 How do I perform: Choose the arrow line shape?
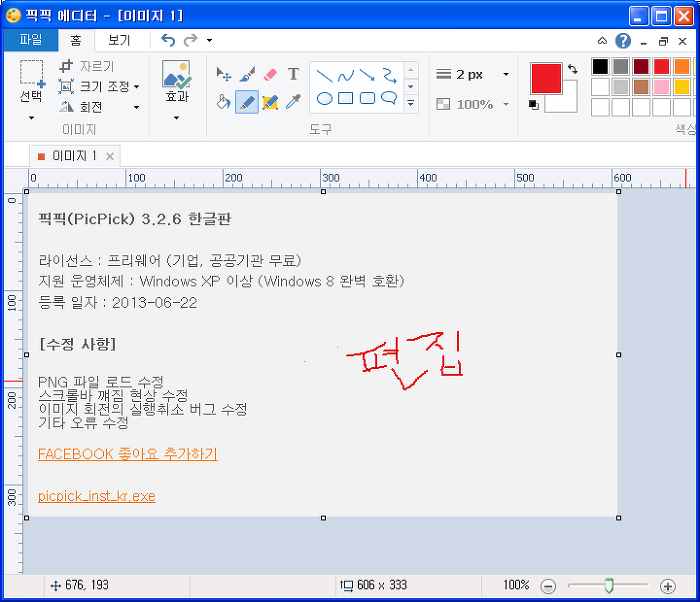click(367, 75)
